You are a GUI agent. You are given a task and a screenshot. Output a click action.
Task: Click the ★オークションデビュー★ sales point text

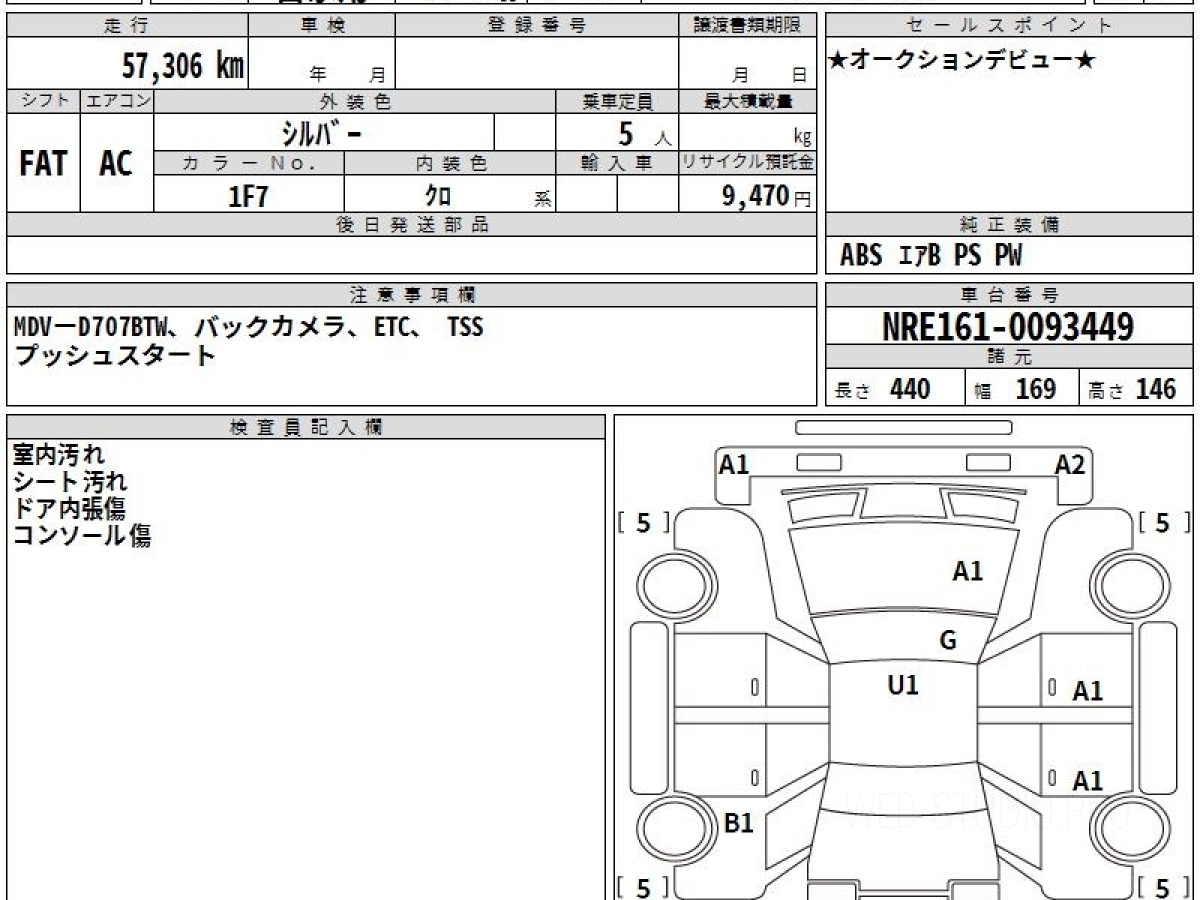[x=962, y=61]
